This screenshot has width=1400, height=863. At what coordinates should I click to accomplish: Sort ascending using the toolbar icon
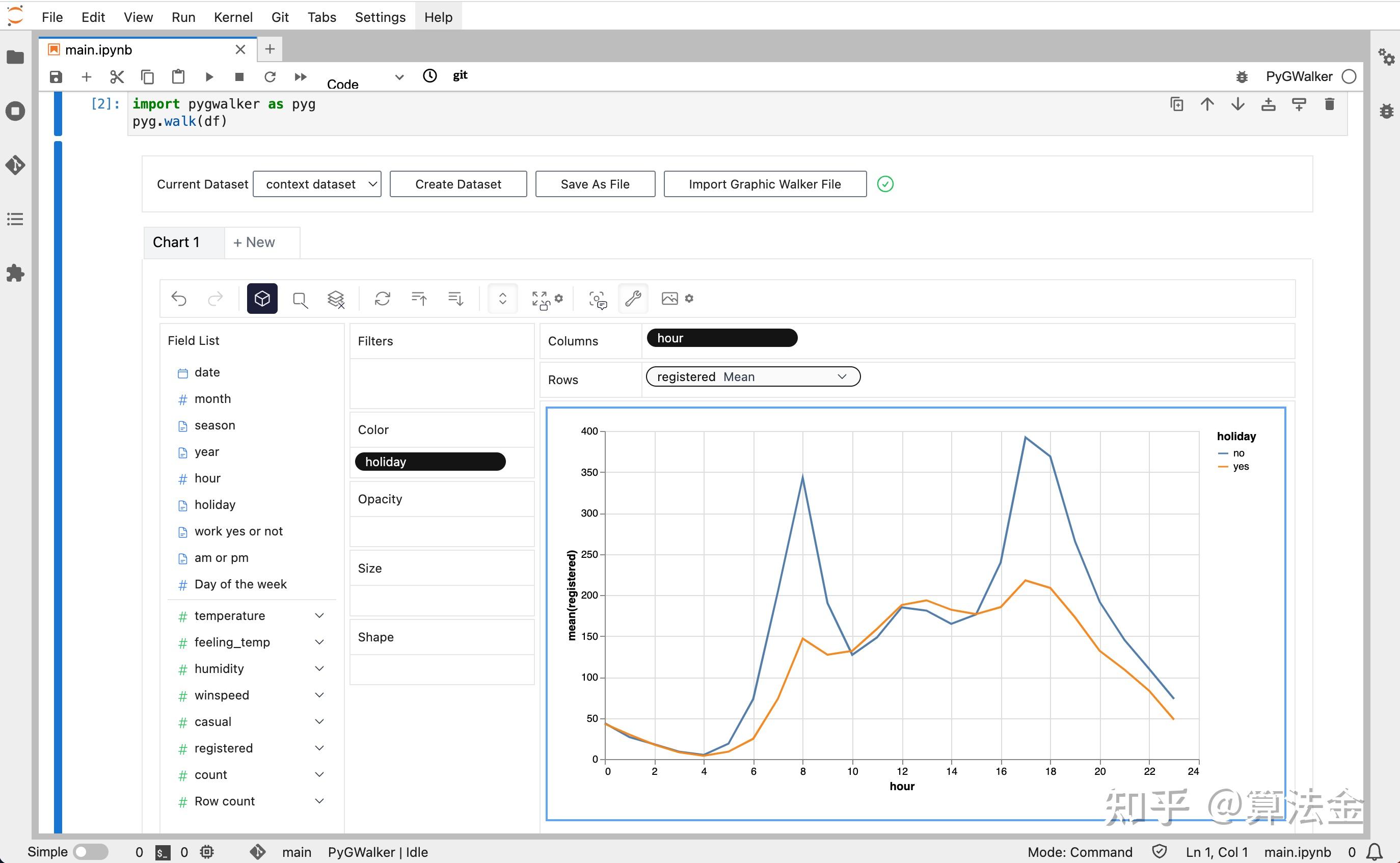418,299
